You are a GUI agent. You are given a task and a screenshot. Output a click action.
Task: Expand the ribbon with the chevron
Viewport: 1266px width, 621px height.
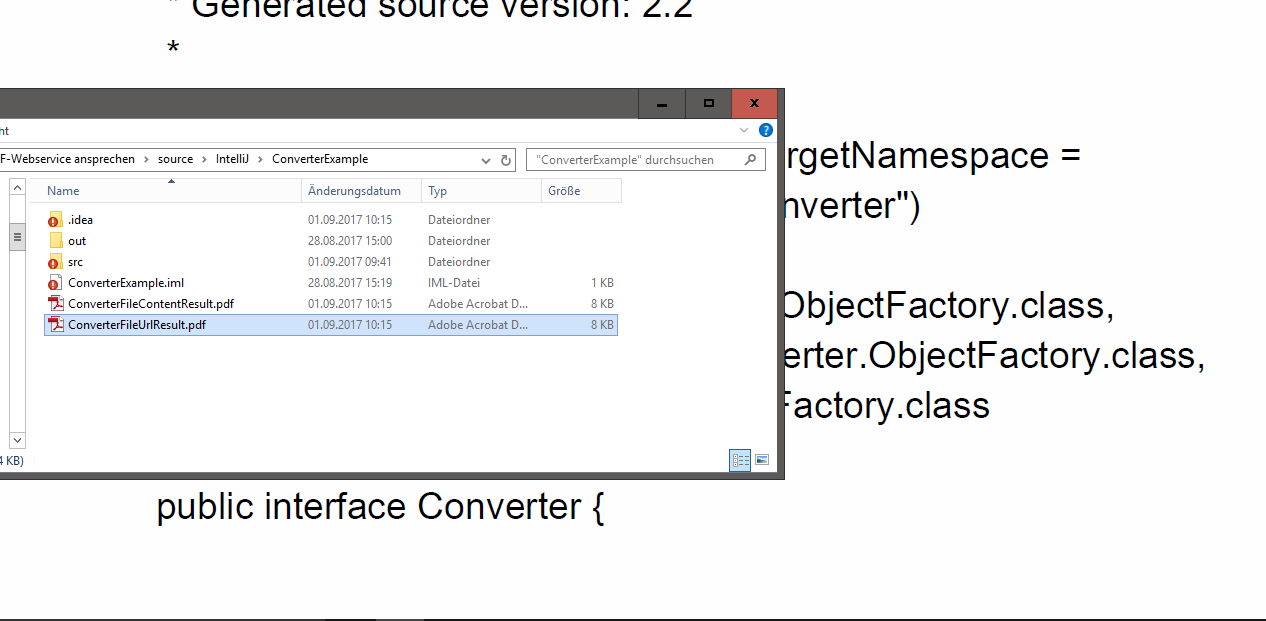744,131
